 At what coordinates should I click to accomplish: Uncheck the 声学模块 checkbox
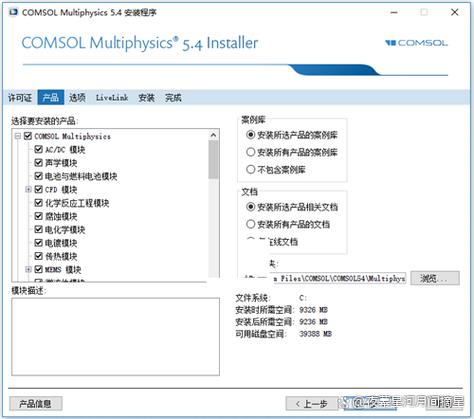tap(39, 163)
